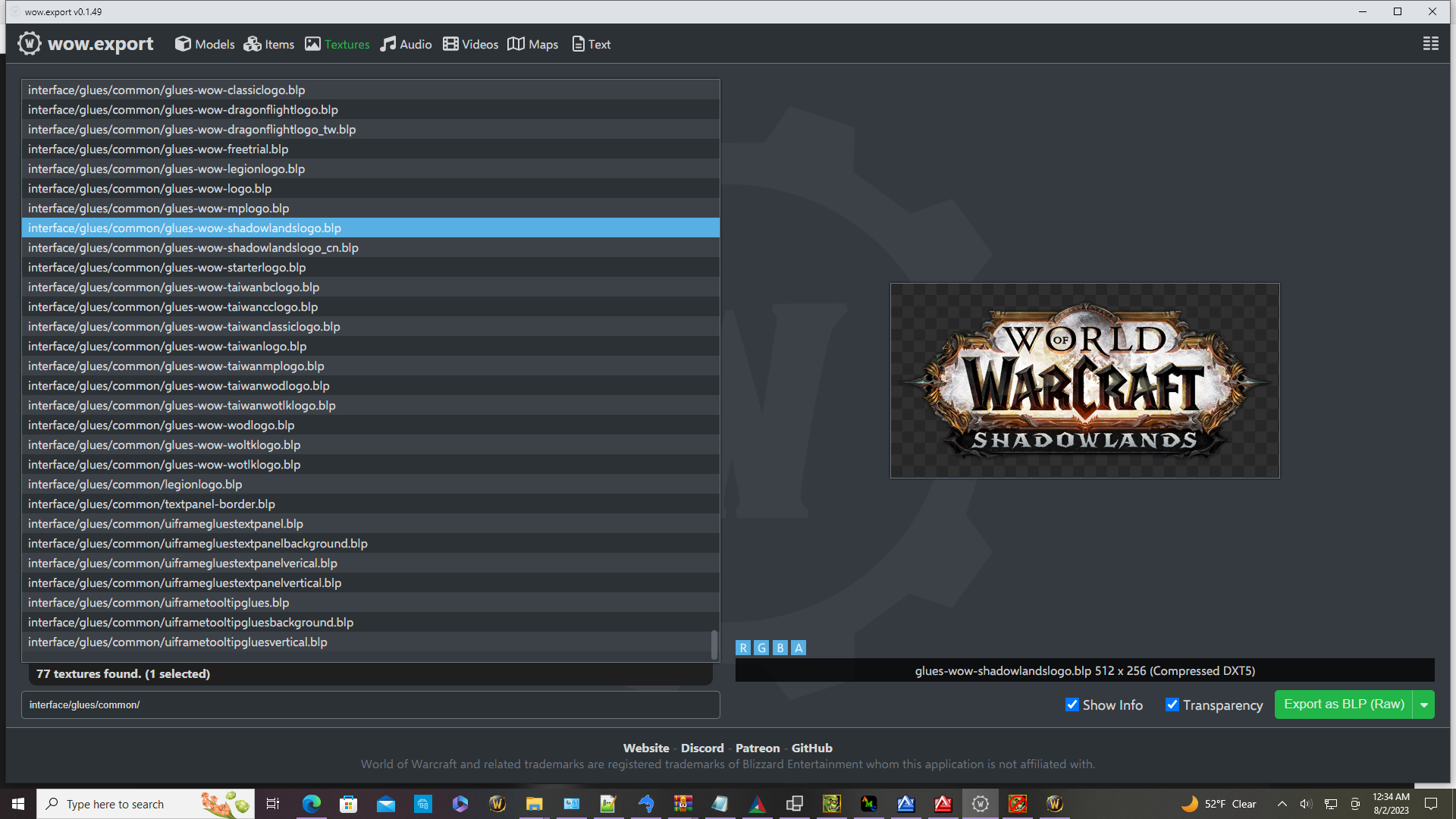Select glues-wow-taiwancclogo.blp entry
Viewport: 1456px width, 819px height.
point(371,306)
